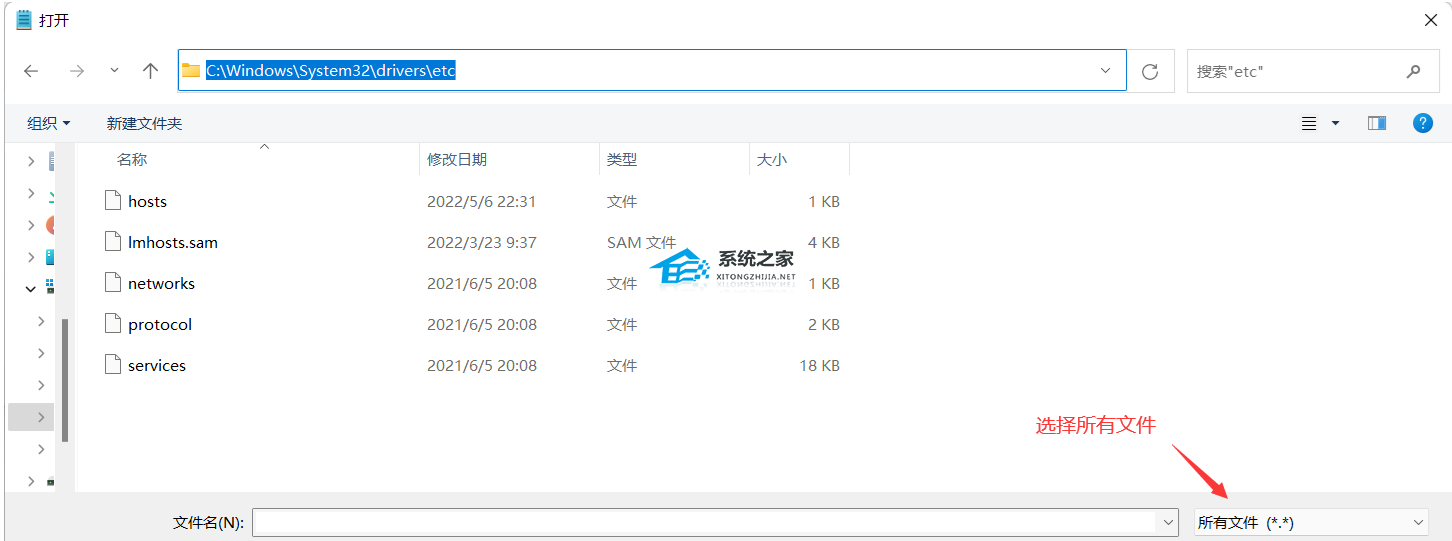Select the lmhosts.sam file

pos(173,242)
